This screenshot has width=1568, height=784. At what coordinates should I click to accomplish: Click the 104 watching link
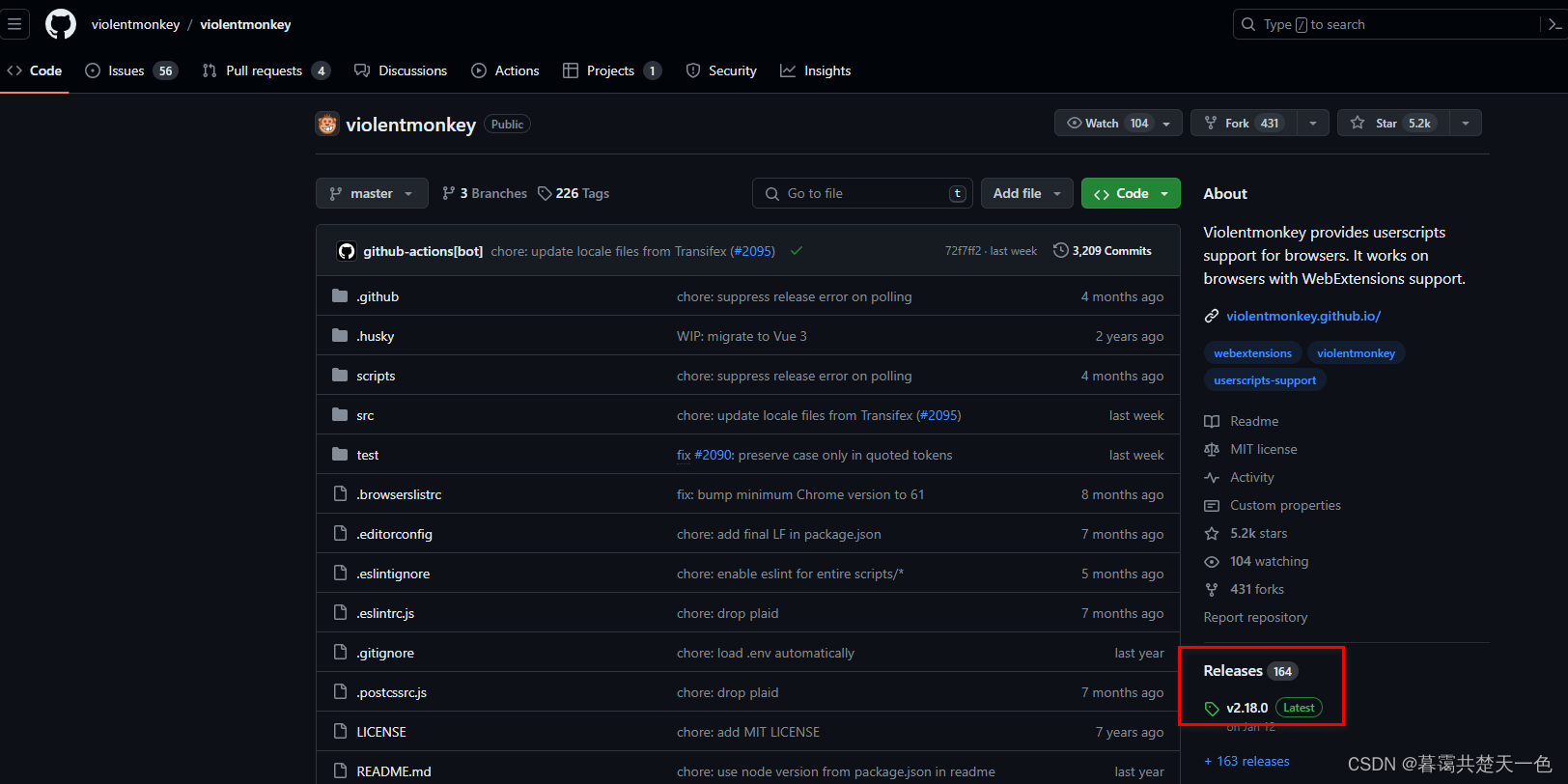pos(1256,561)
